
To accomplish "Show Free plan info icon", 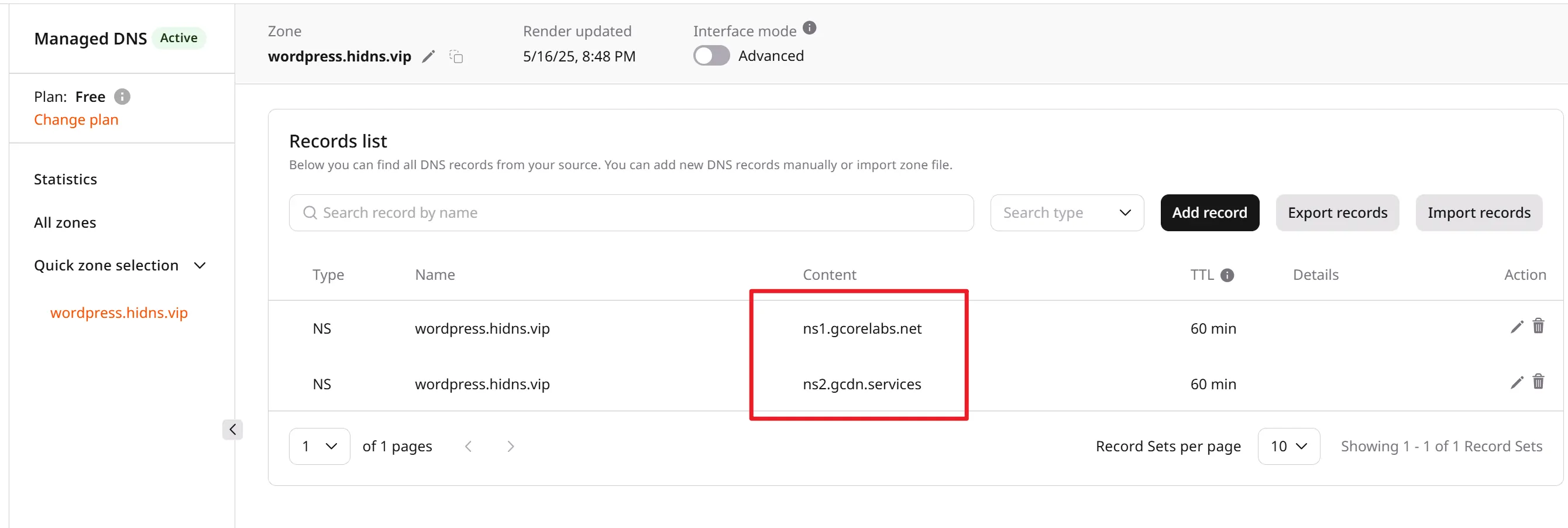I will 122,97.
